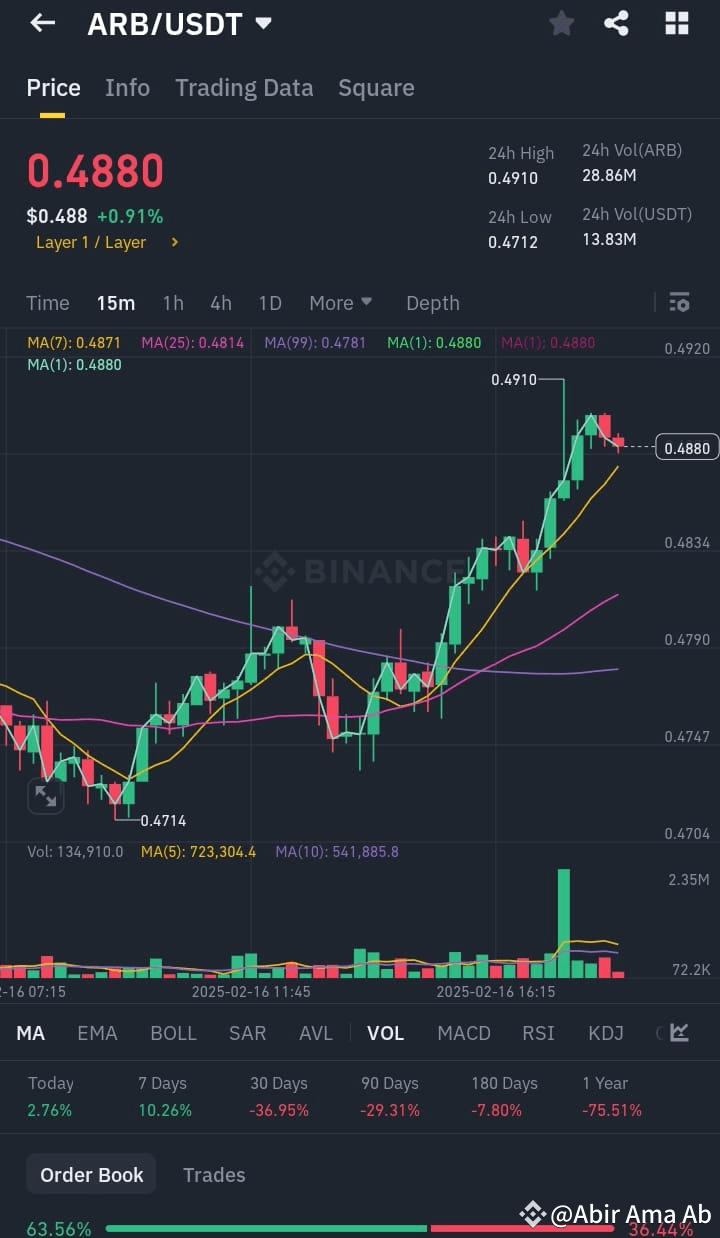Toggle the MA overlay indicator

click(30, 1033)
